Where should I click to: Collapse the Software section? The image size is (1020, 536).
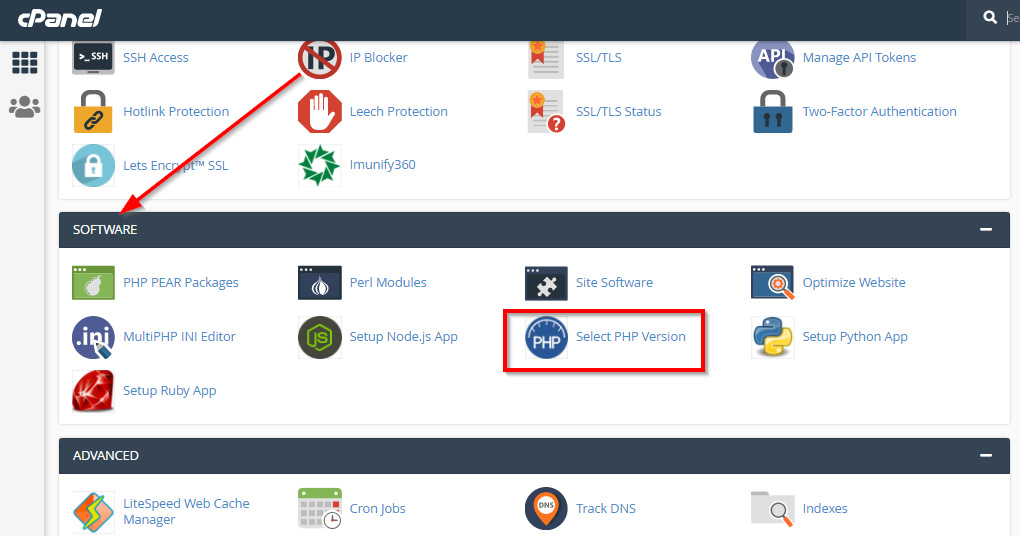(x=986, y=230)
